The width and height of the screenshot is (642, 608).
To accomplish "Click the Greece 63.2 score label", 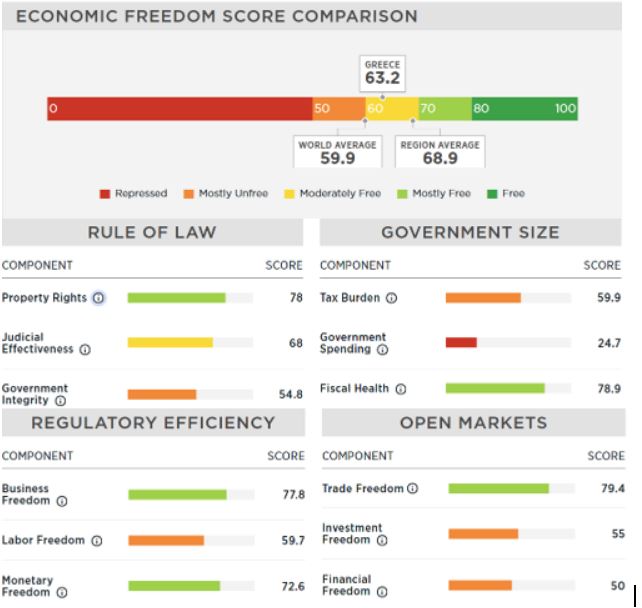I will (x=383, y=72).
